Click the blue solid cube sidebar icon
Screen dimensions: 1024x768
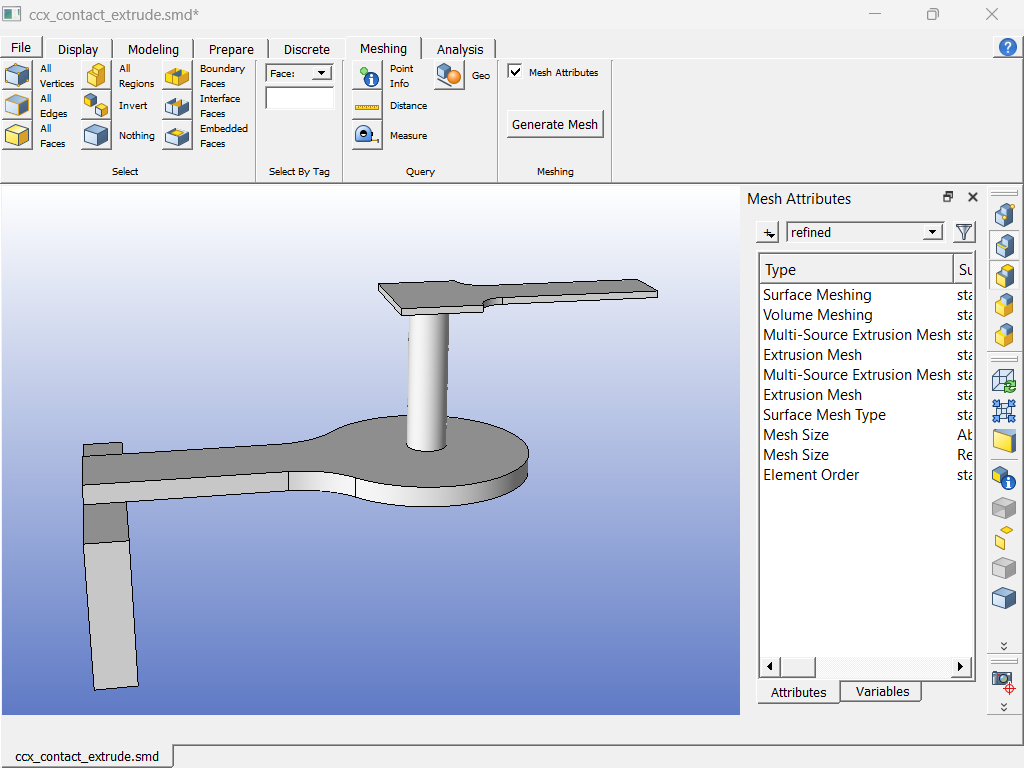tap(1004, 598)
